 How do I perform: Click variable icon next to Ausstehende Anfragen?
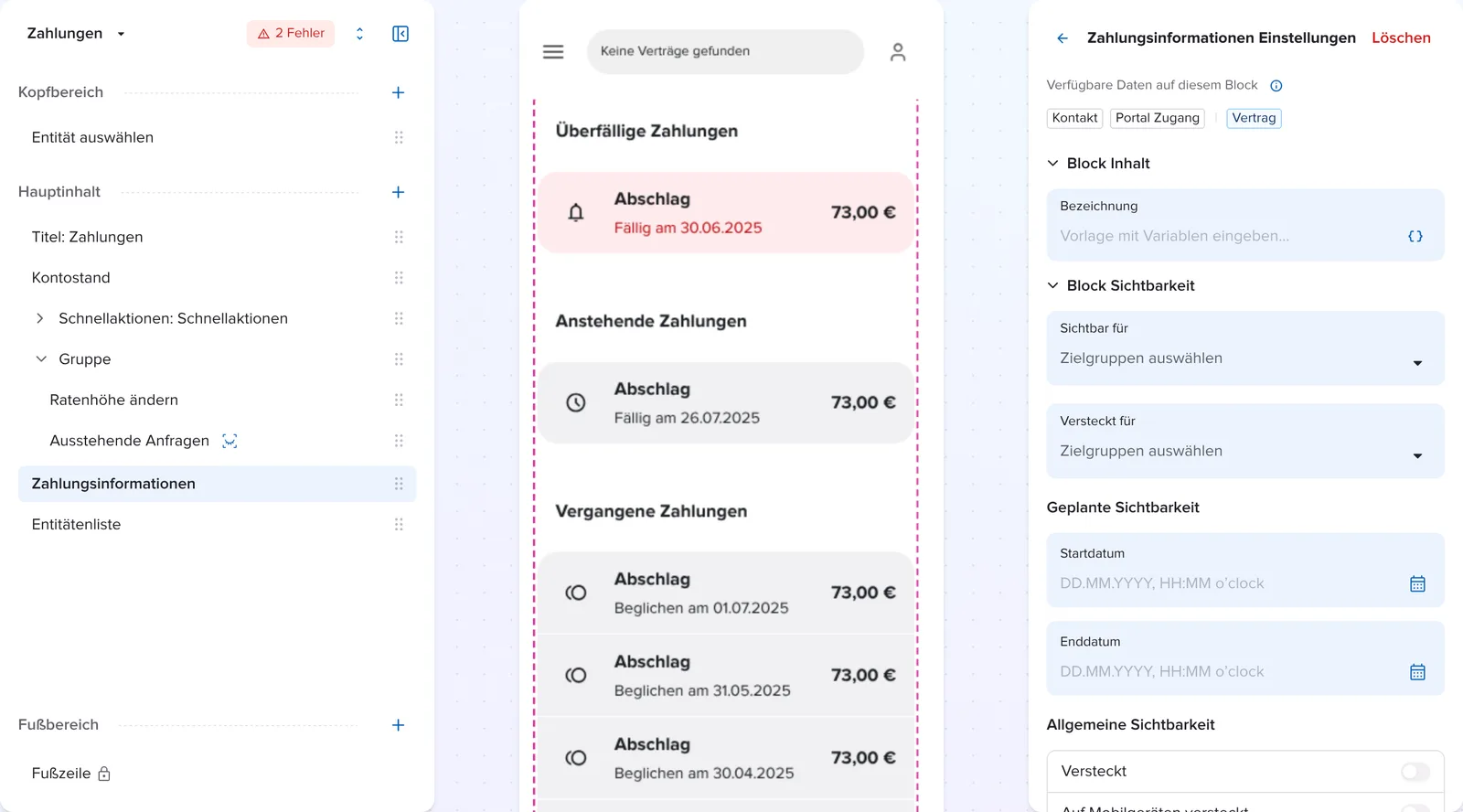coord(230,442)
